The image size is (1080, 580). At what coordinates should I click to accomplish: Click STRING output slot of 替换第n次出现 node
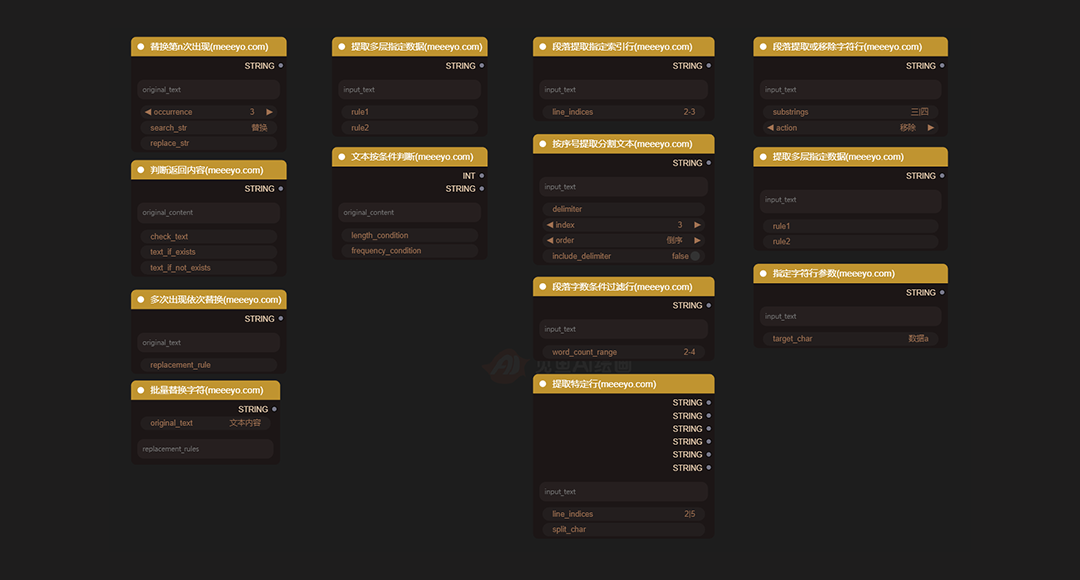point(280,65)
